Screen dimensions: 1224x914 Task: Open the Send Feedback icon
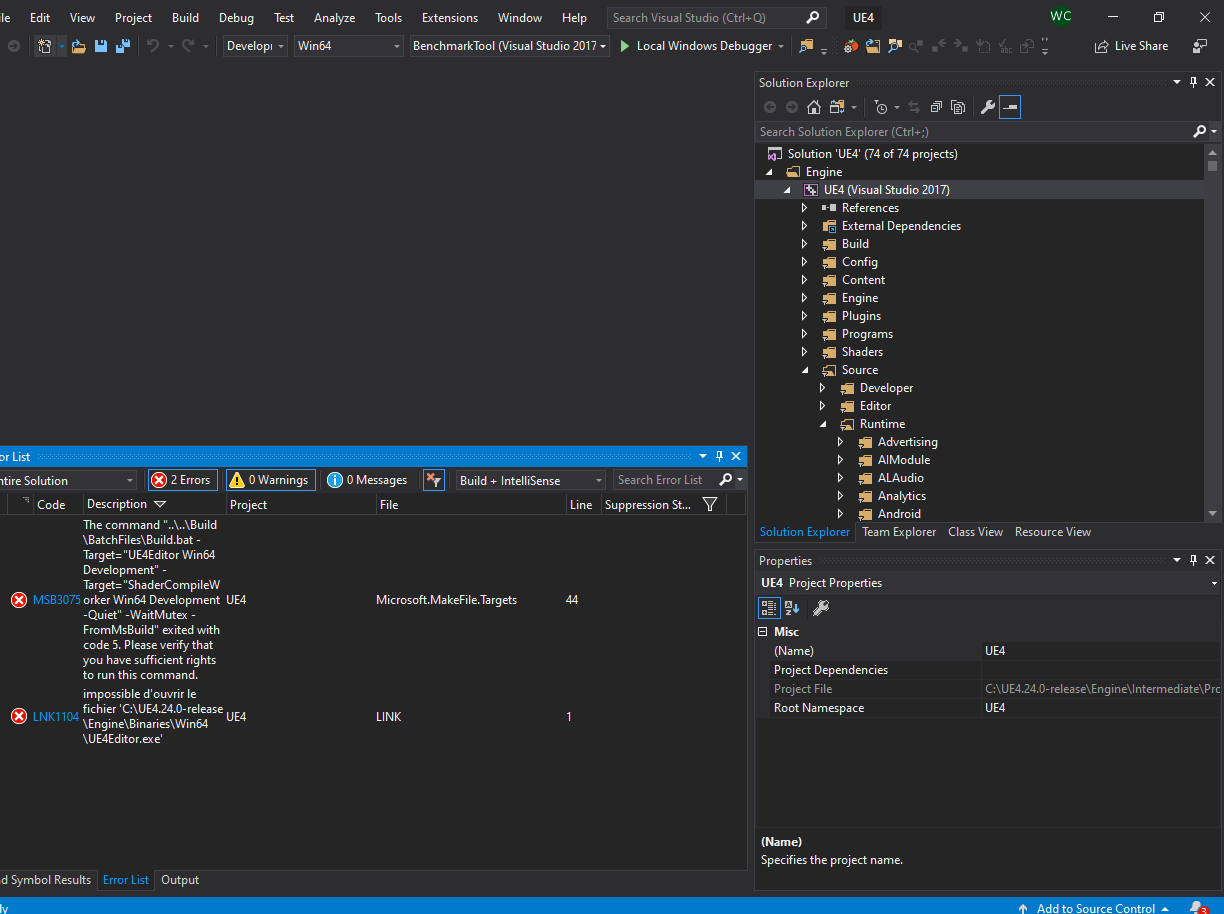[1200, 46]
